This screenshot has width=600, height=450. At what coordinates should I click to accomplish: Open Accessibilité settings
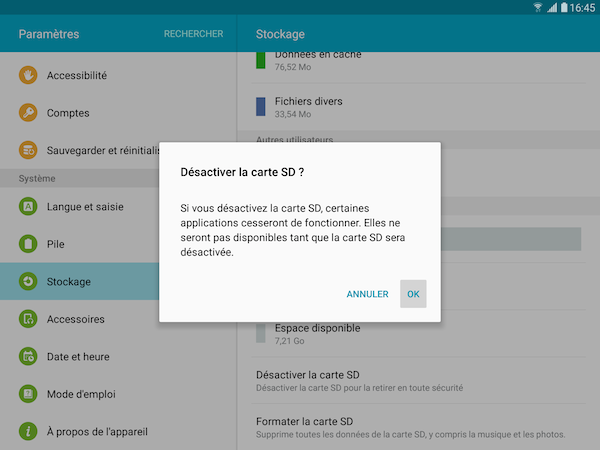118,75
